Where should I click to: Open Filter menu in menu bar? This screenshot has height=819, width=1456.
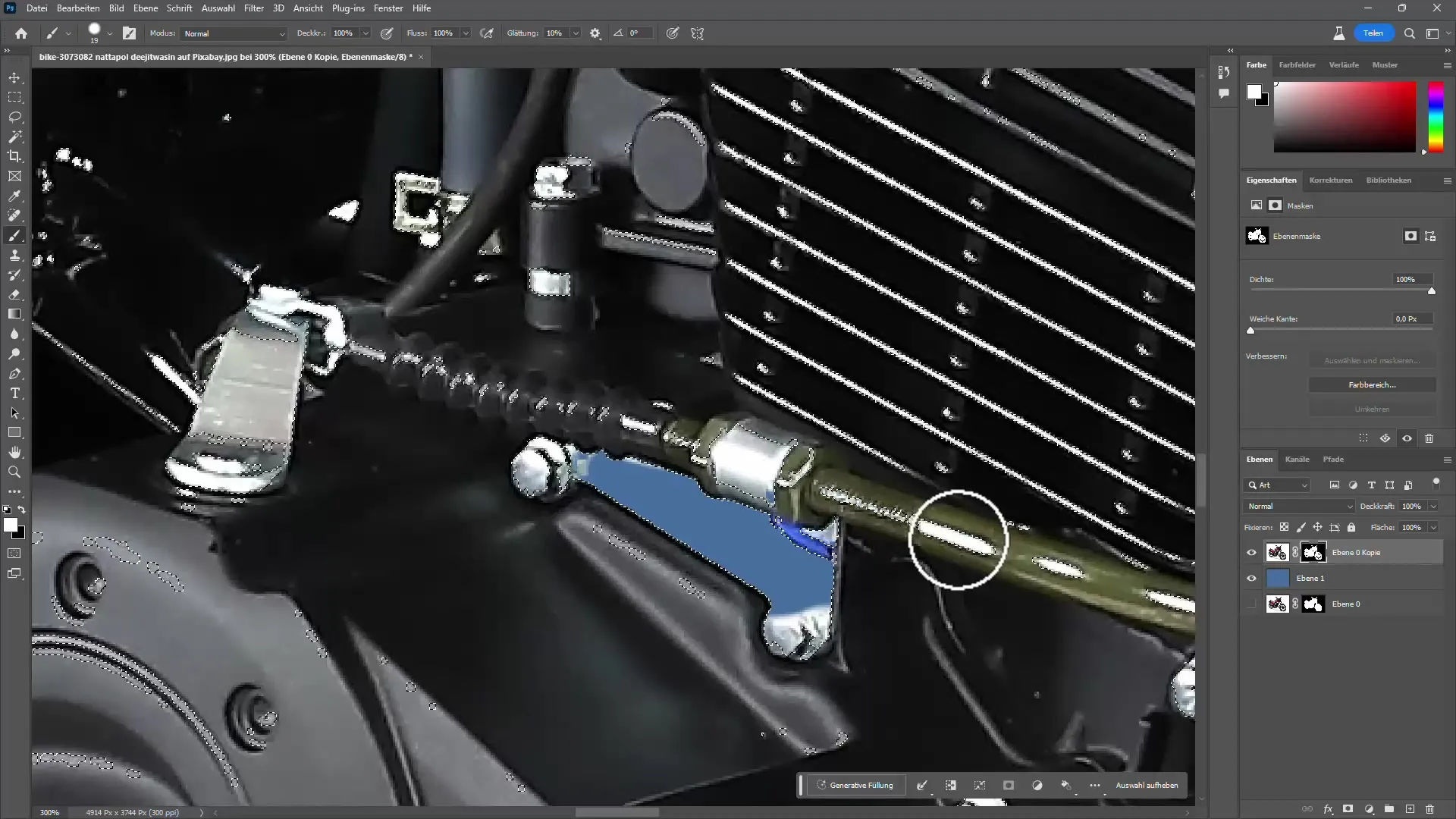253,8
